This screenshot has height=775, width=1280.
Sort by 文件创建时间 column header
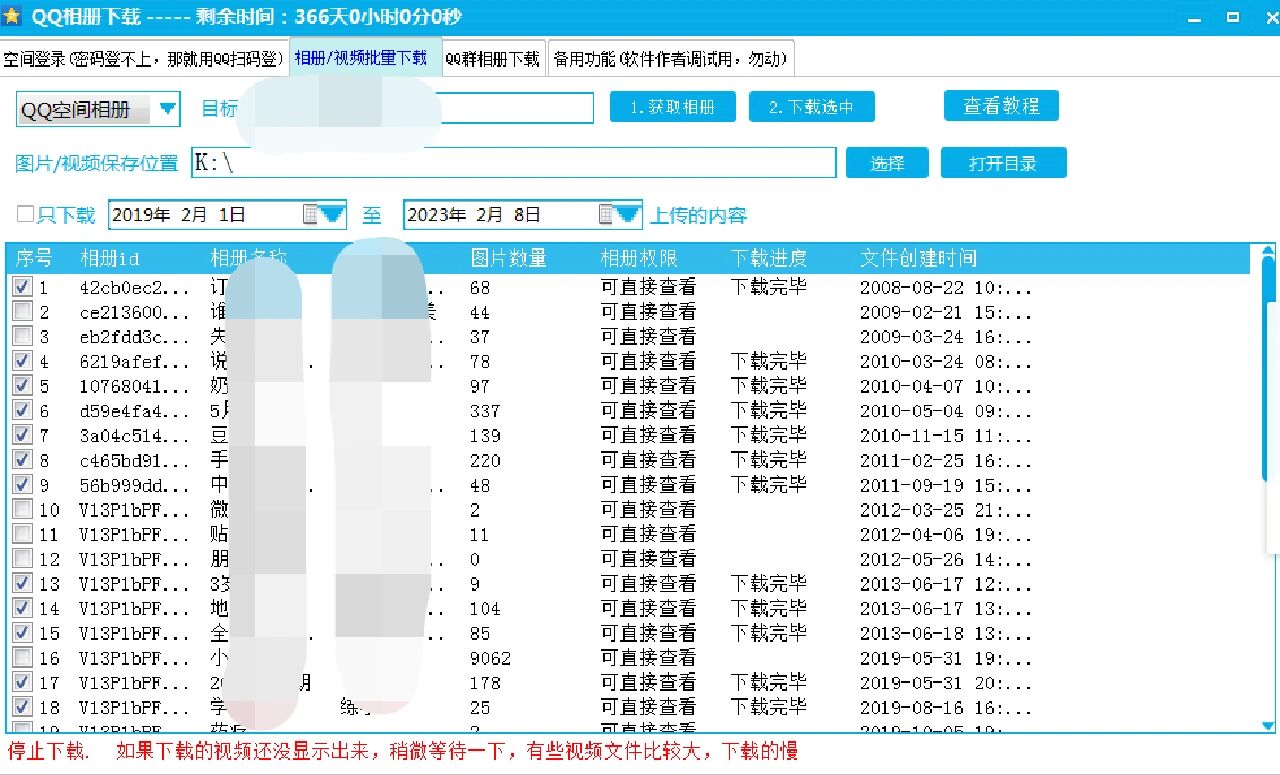918,258
